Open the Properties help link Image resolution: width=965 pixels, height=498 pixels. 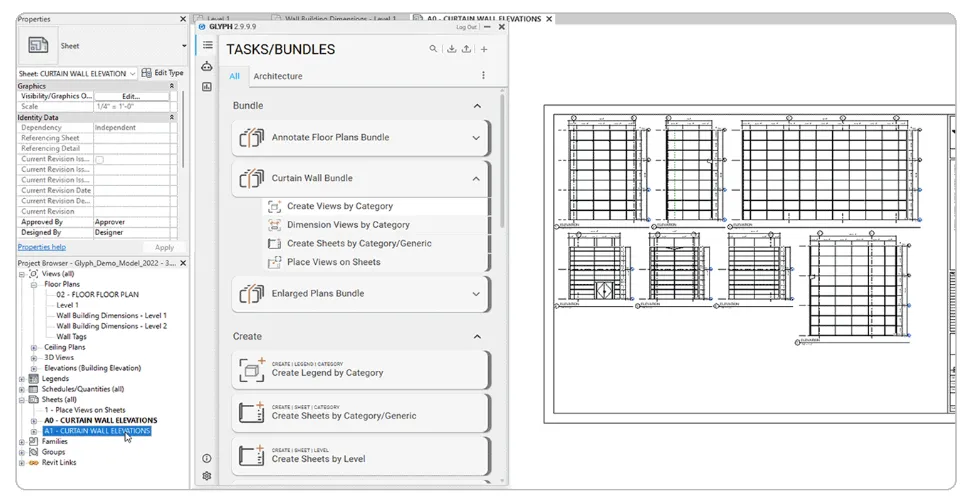[41, 247]
